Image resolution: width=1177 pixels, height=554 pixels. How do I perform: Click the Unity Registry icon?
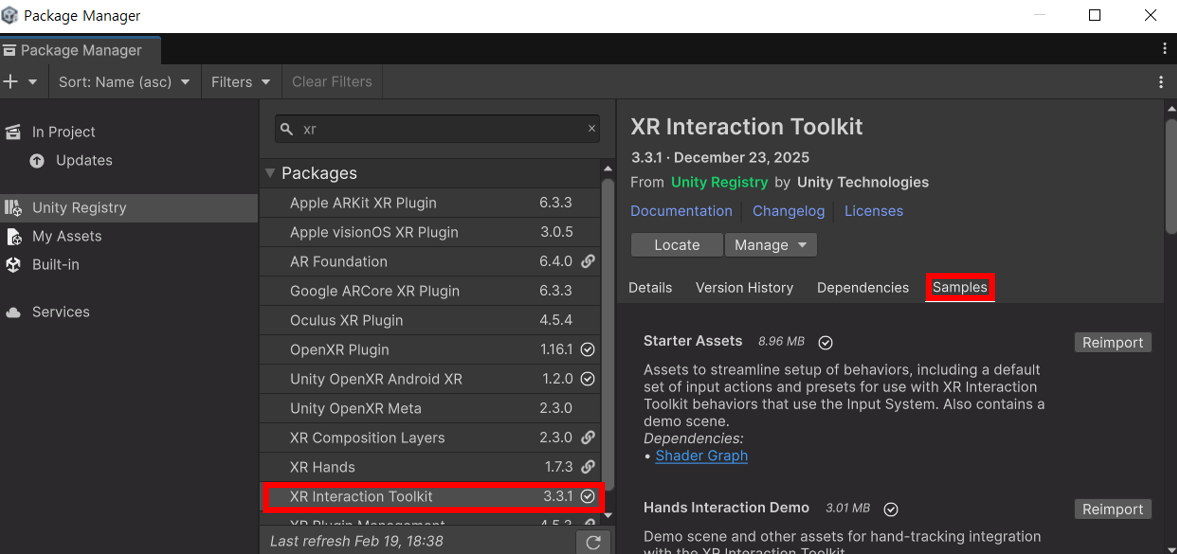point(13,208)
